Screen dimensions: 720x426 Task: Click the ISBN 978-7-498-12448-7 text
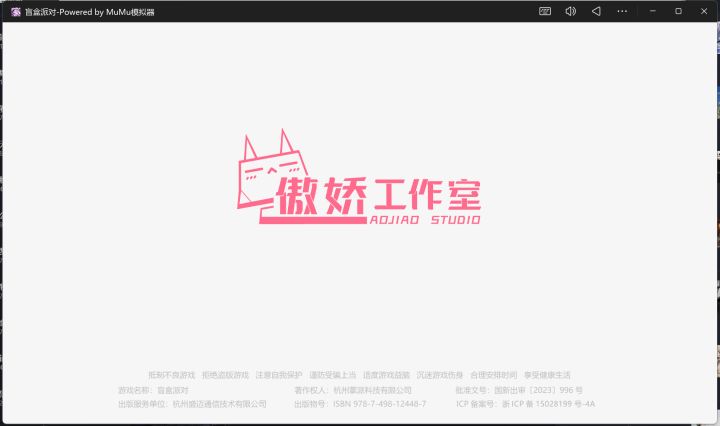[x=380, y=404]
